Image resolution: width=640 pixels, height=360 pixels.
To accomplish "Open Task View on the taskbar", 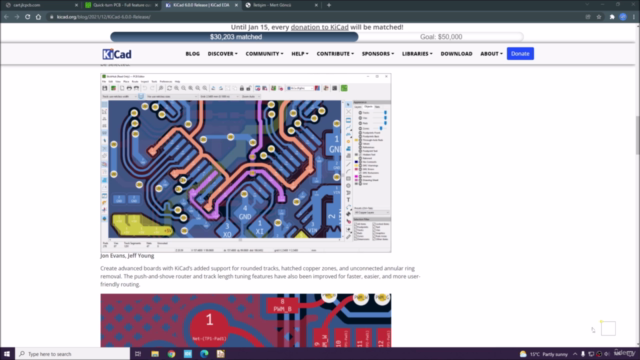I will pyautogui.click(x=138, y=354).
